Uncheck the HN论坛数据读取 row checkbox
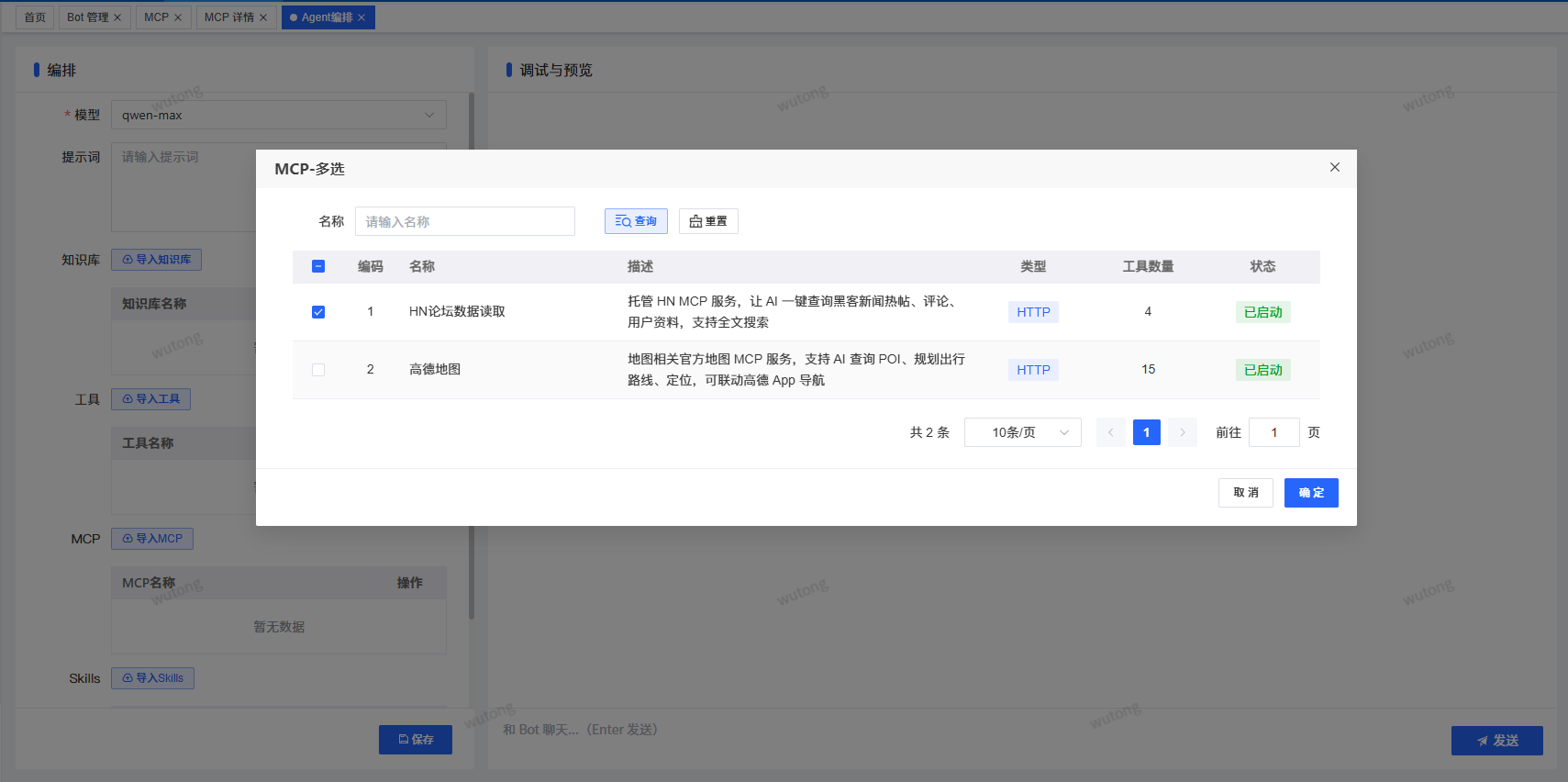Viewport: 1568px width, 782px height. (x=318, y=312)
